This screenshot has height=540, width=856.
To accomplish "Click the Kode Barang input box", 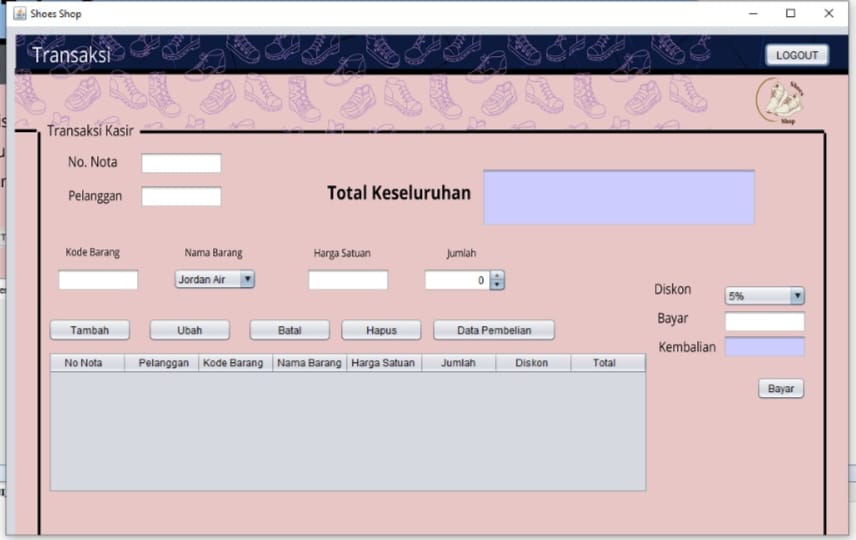I will [98, 280].
